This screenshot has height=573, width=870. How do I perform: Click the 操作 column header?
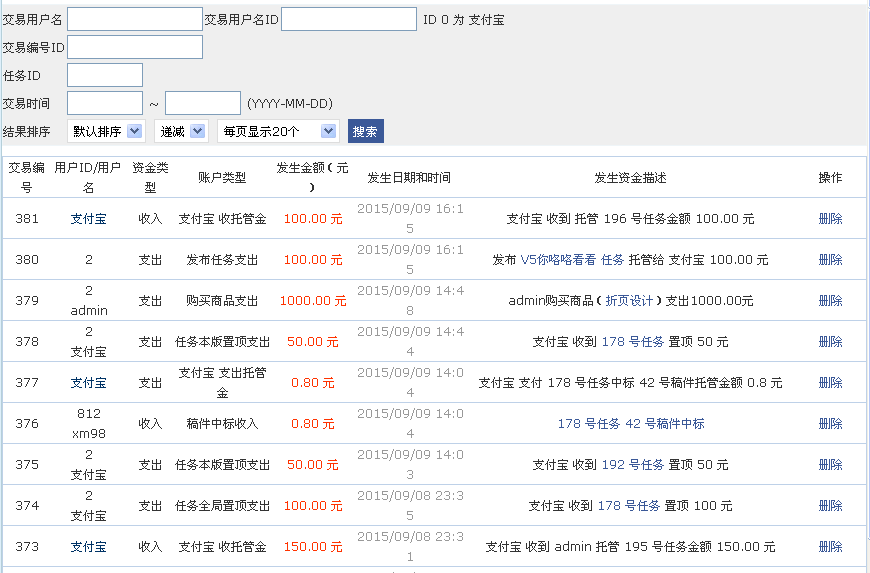(x=830, y=178)
